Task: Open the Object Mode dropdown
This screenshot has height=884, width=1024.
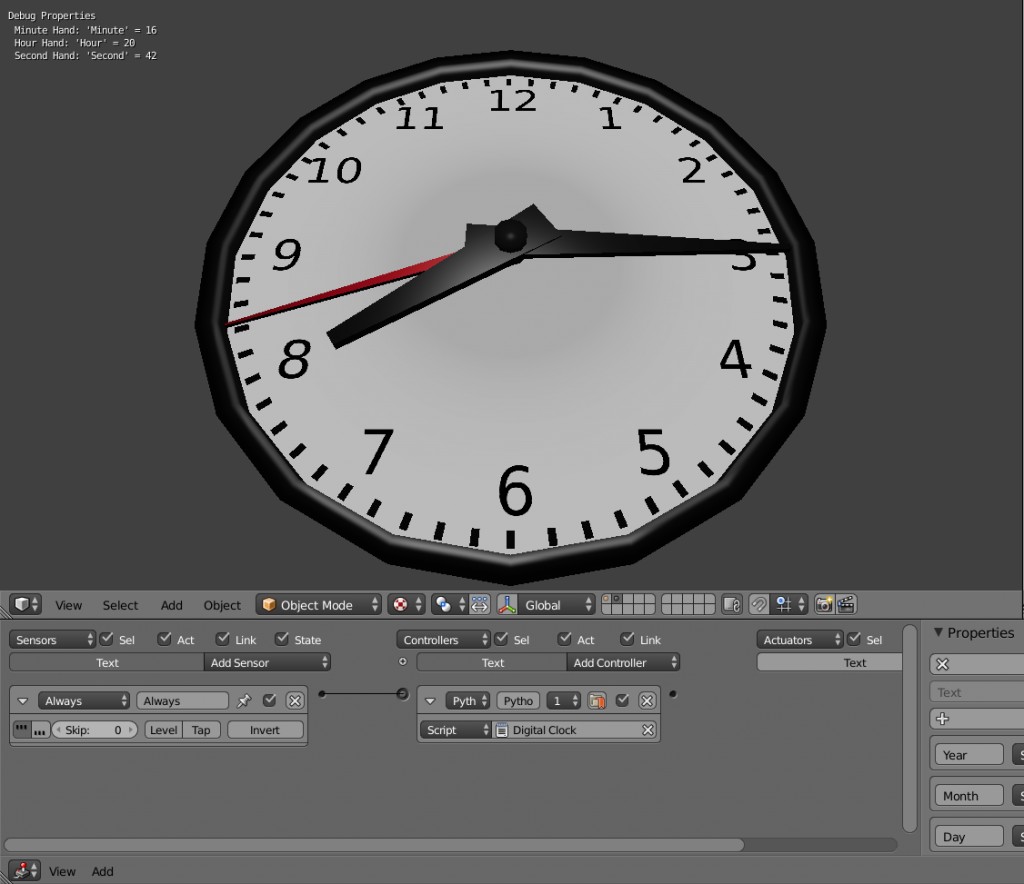Action: pos(318,604)
